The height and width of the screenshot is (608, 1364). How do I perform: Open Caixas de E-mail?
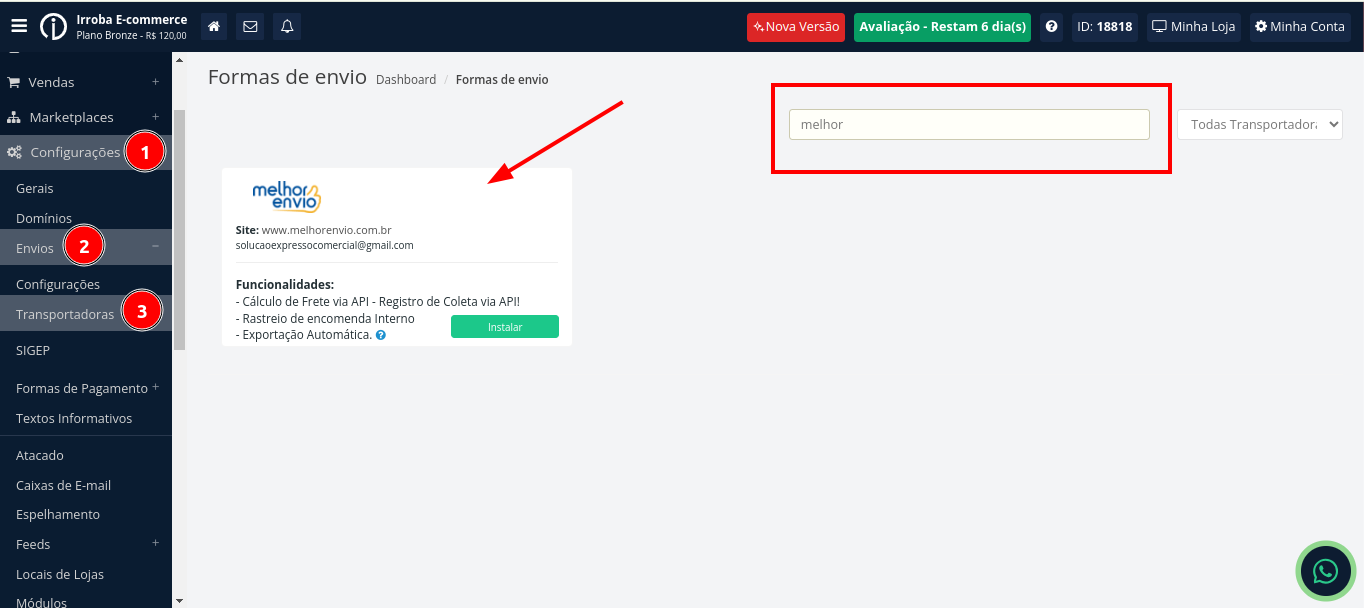tap(63, 486)
